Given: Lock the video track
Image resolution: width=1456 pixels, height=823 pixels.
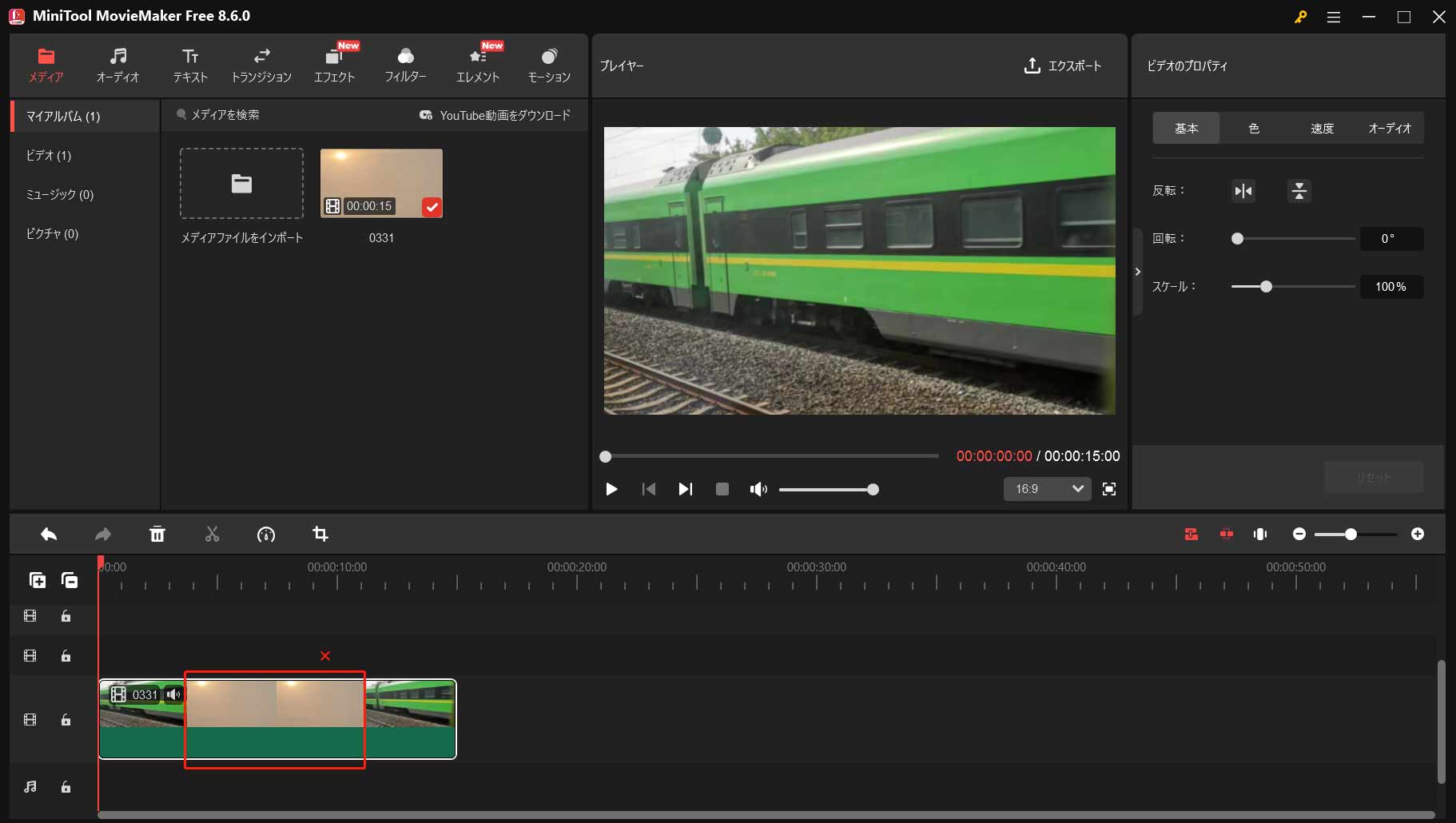Looking at the screenshot, I should tap(66, 719).
